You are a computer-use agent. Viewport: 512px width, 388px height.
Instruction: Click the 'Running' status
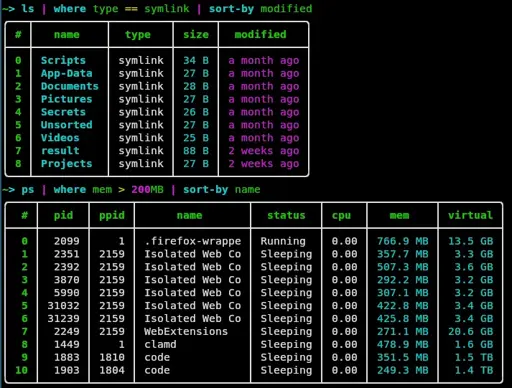[x=283, y=241]
